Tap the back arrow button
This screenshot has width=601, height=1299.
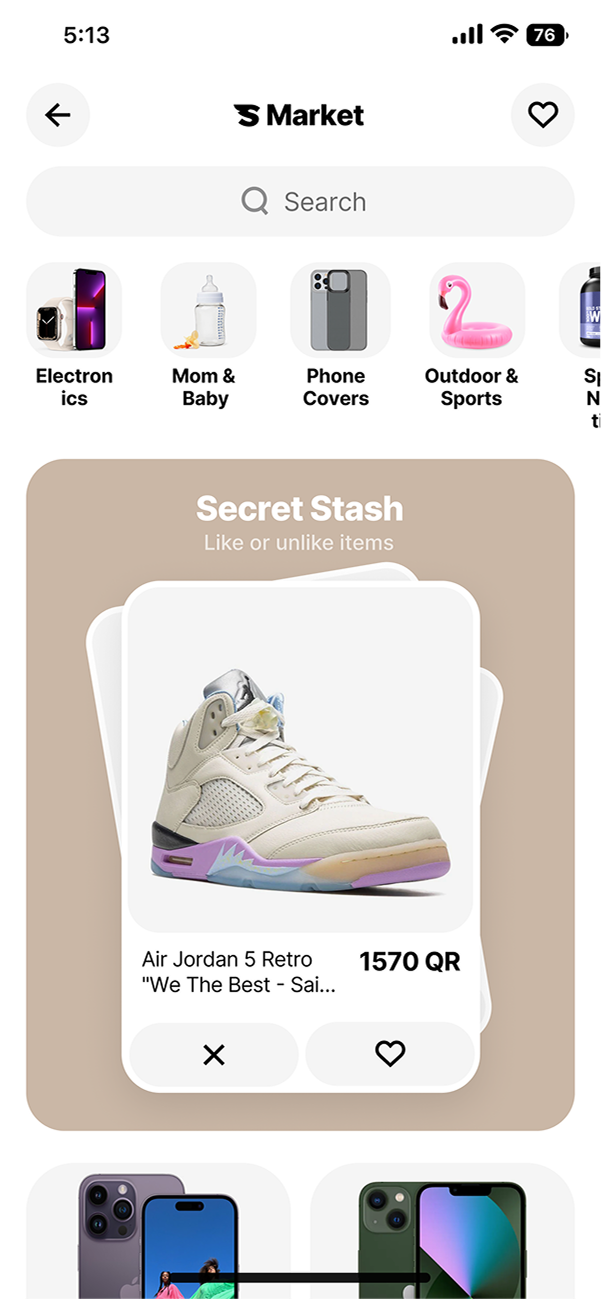(x=58, y=115)
